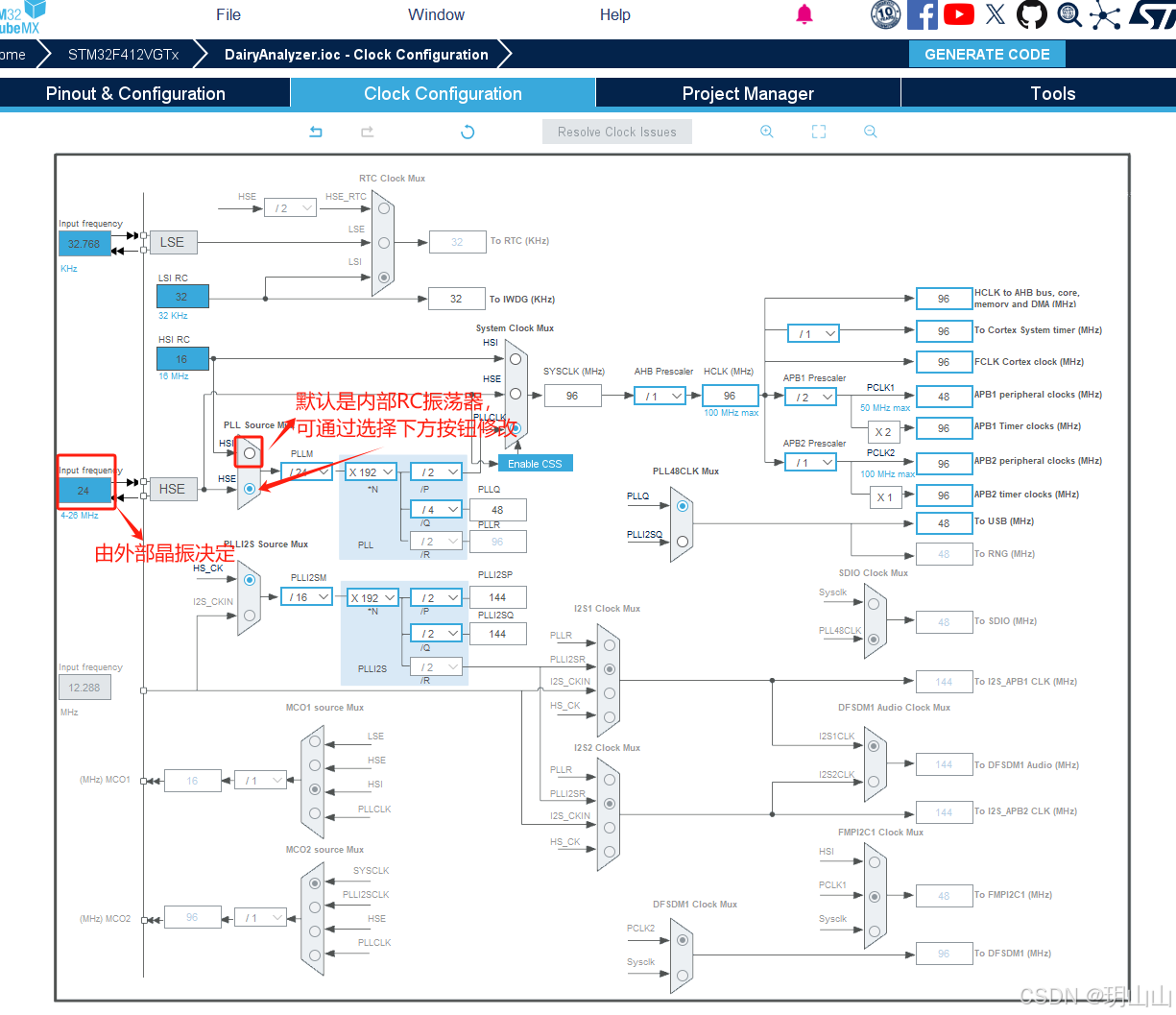Switch to Pinout & Configuration tab
This screenshot has width=1176, height=1015.
coord(145,93)
